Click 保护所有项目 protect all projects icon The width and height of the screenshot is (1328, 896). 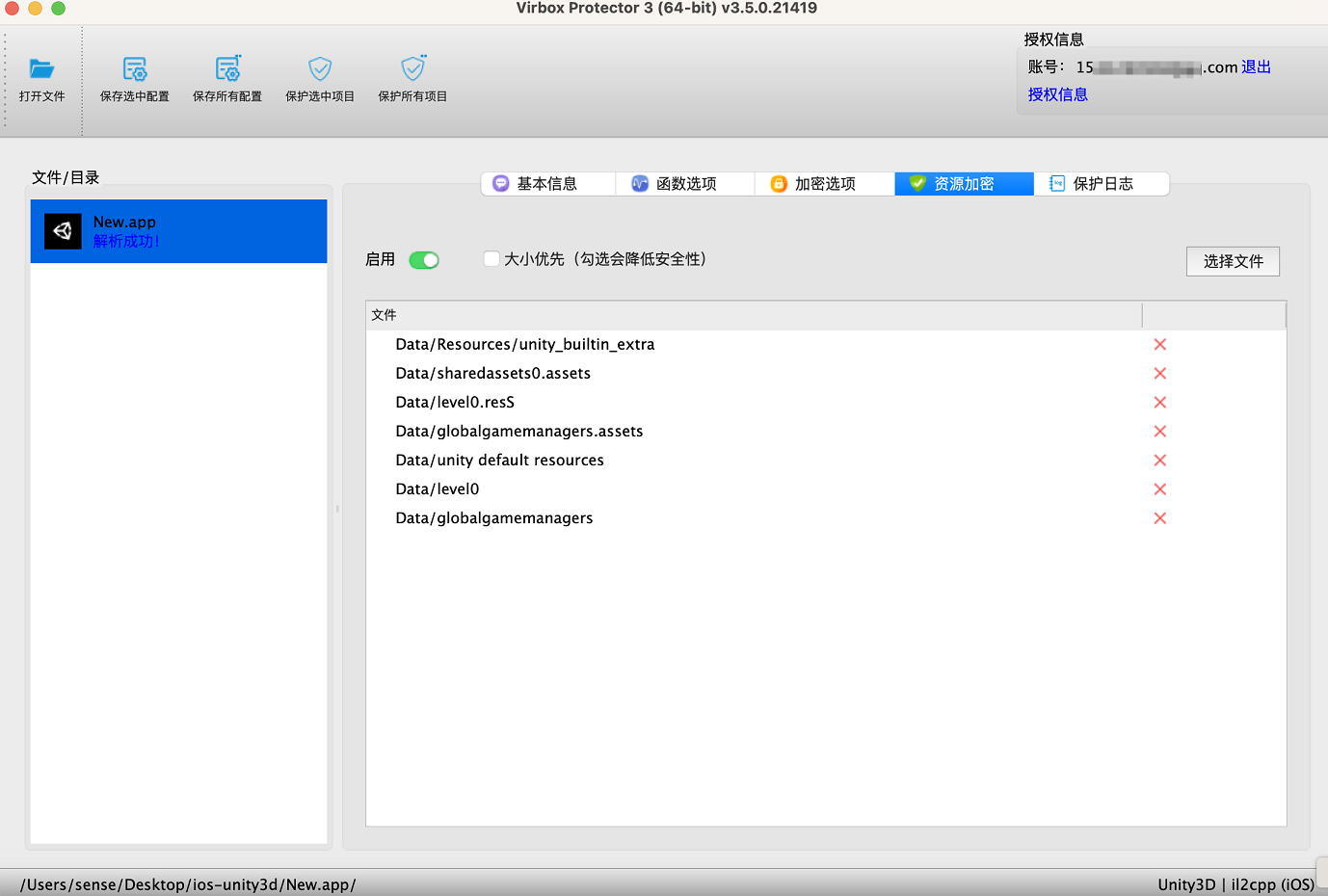click(x=412, y=68)
